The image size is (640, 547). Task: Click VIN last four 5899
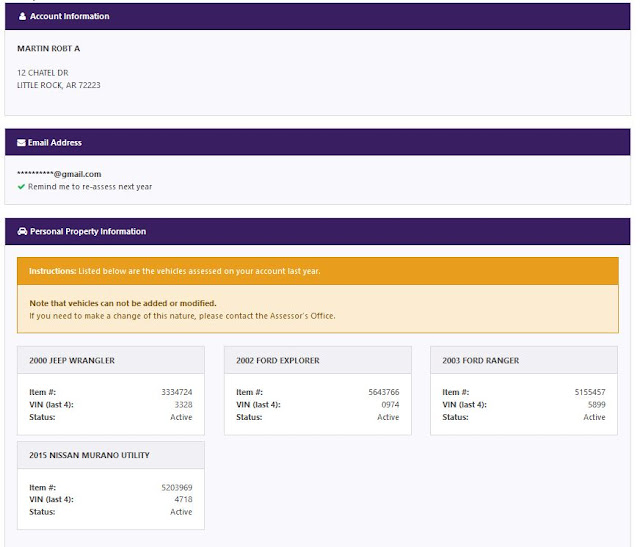[x=597, y=405]
